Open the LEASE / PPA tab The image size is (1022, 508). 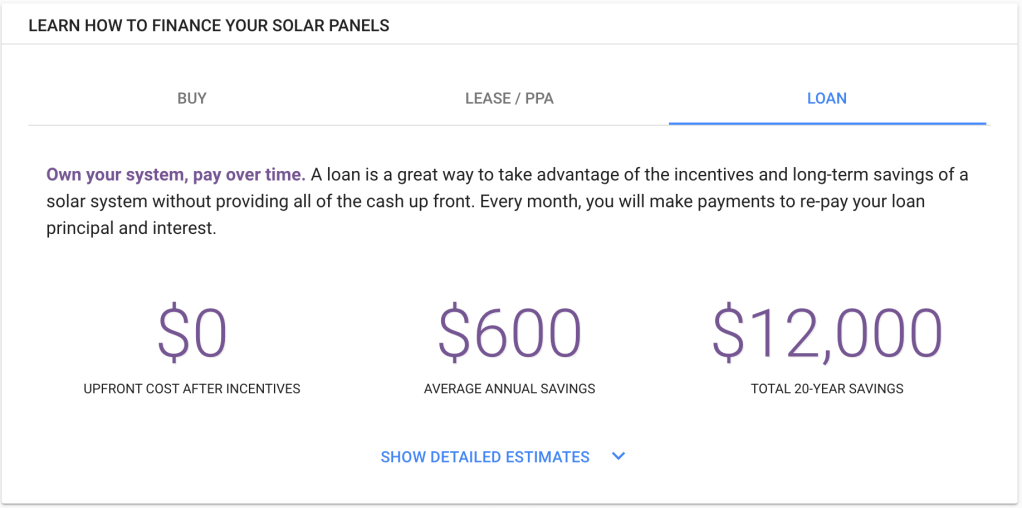tap(509, 98)
